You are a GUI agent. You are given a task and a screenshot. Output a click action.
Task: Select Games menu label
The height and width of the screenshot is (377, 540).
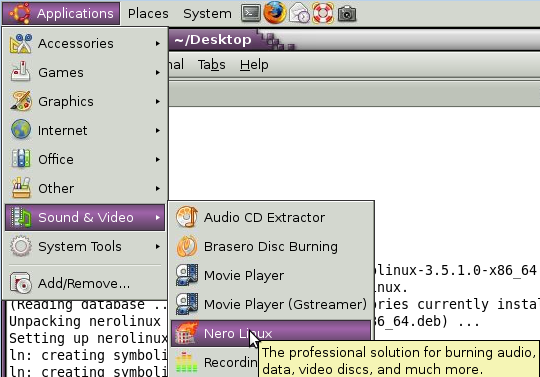tap(61, 72)
